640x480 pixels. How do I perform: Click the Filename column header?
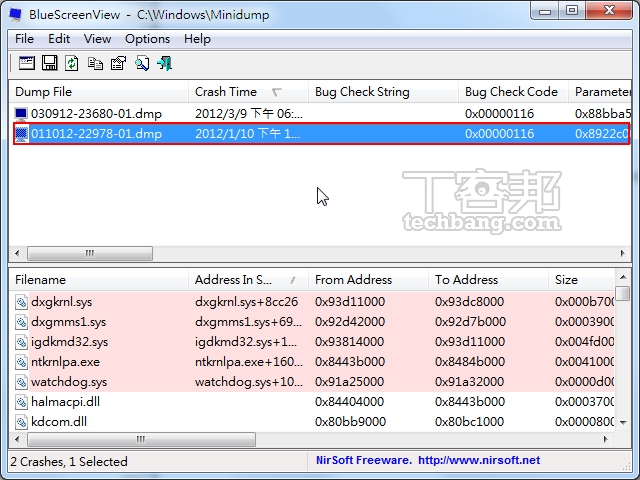pos(41,280)
